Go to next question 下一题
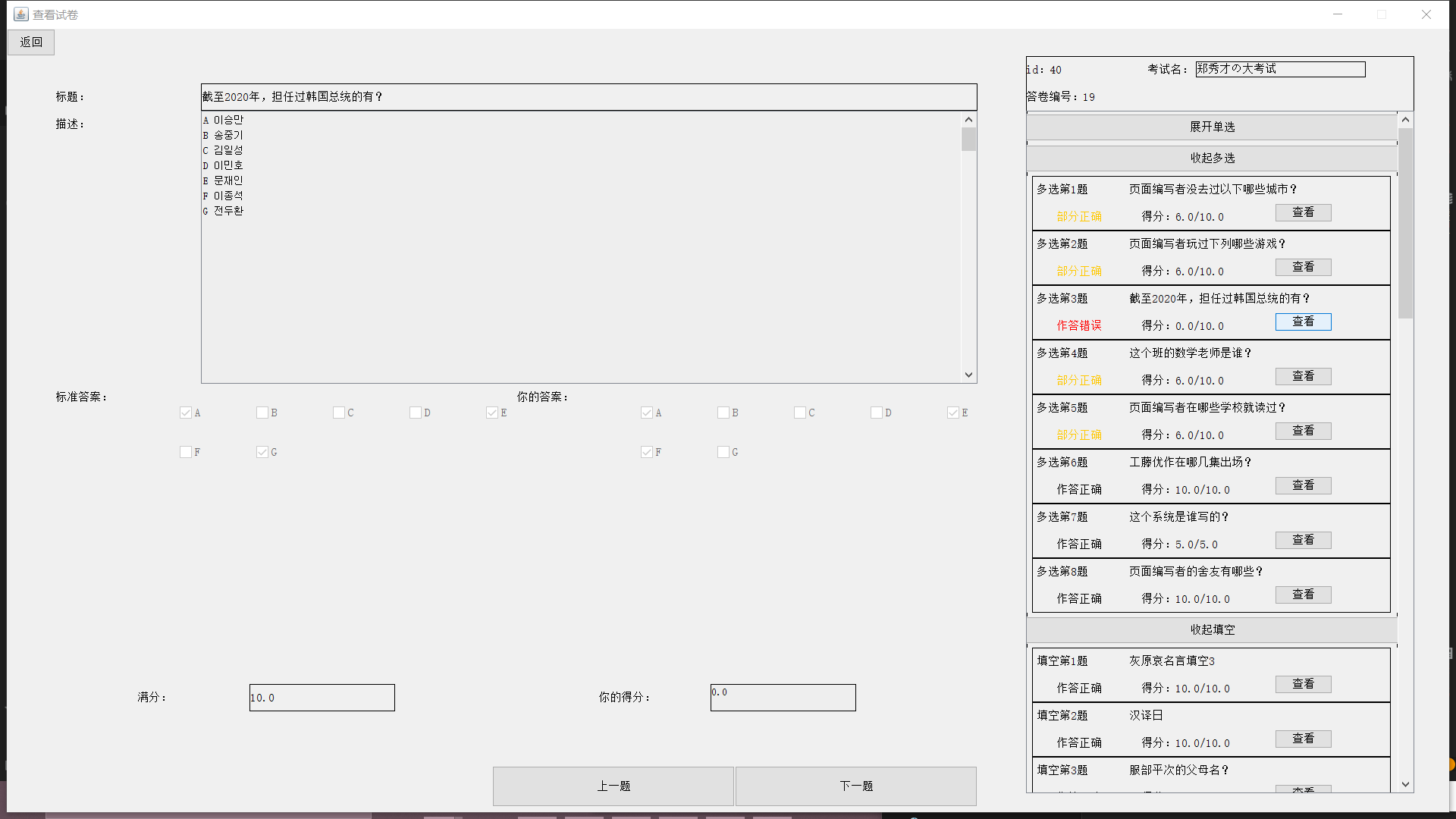The image size is (1456, 819). pyautogui.click(x=855, y=786)
